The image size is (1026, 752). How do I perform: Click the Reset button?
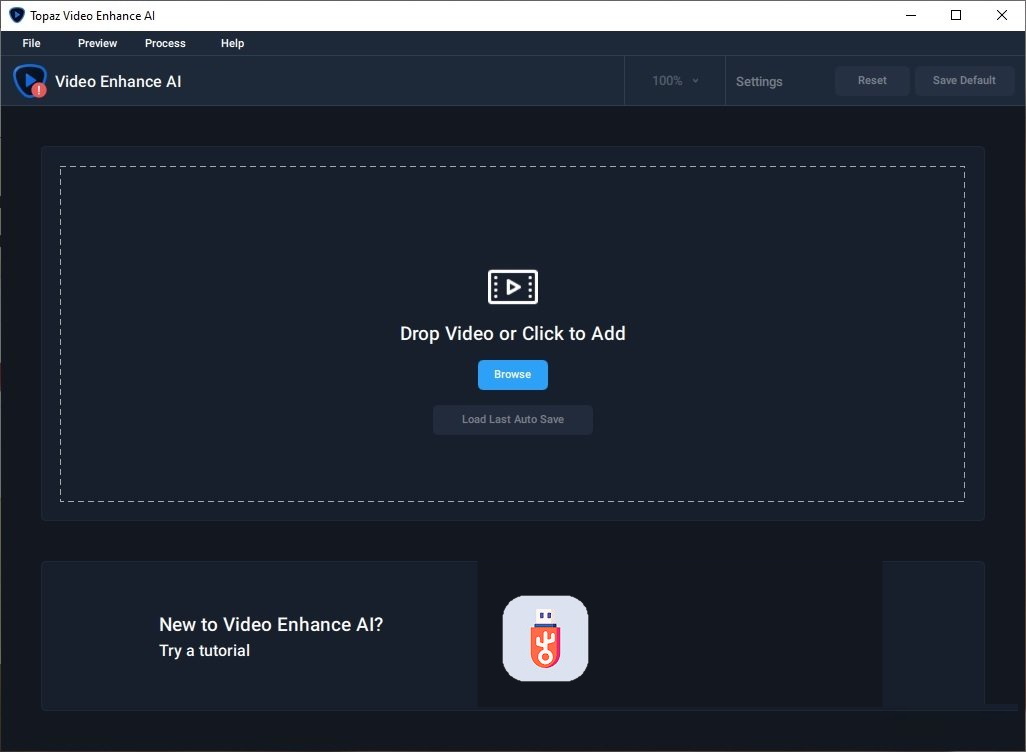(872, 81)
